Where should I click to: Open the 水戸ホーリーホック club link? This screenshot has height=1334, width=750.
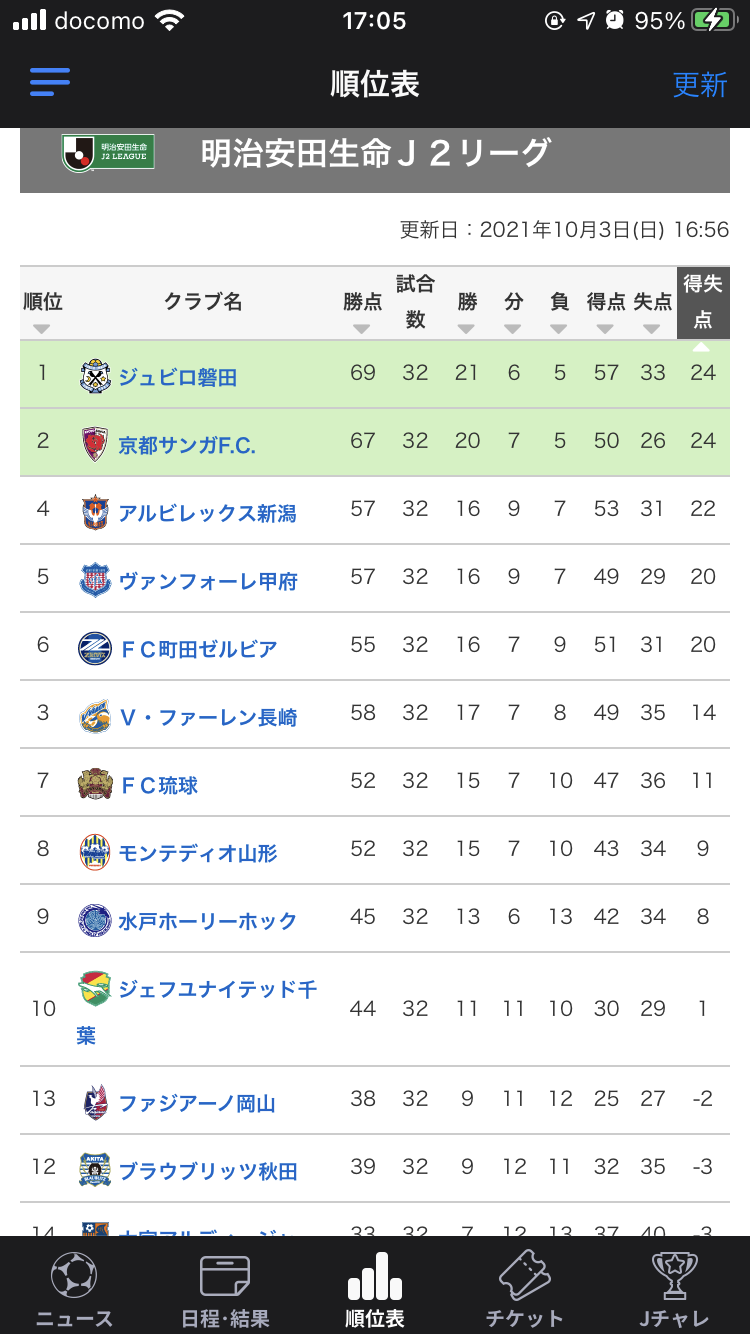(208, 921)
